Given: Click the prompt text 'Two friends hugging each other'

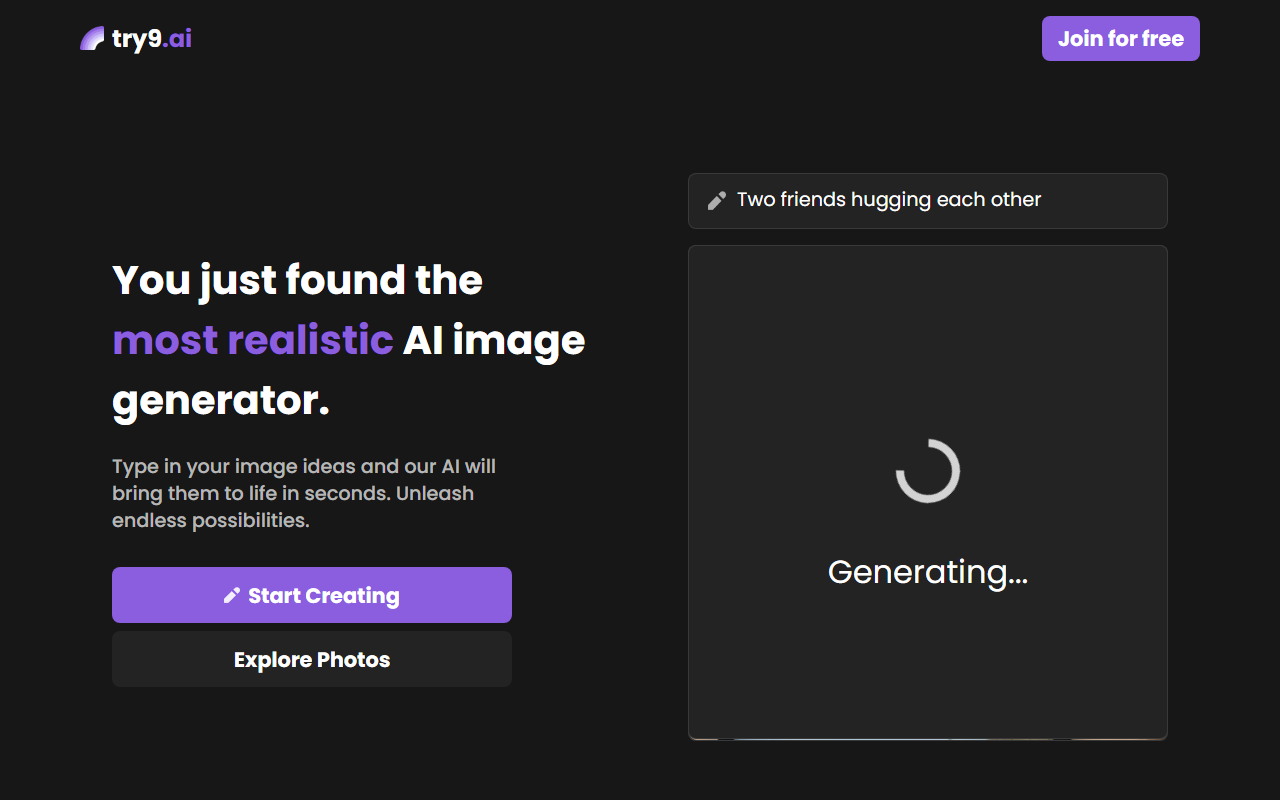Looking at the screenshot, I should pyautogui.click(x=888, y=200).
